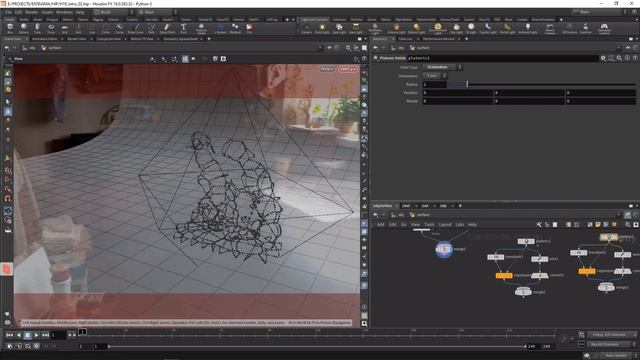This screenshot has height=360, width=640.
Task: Click the surface path segment in parameter pane
Action: (x=420, y=48)
